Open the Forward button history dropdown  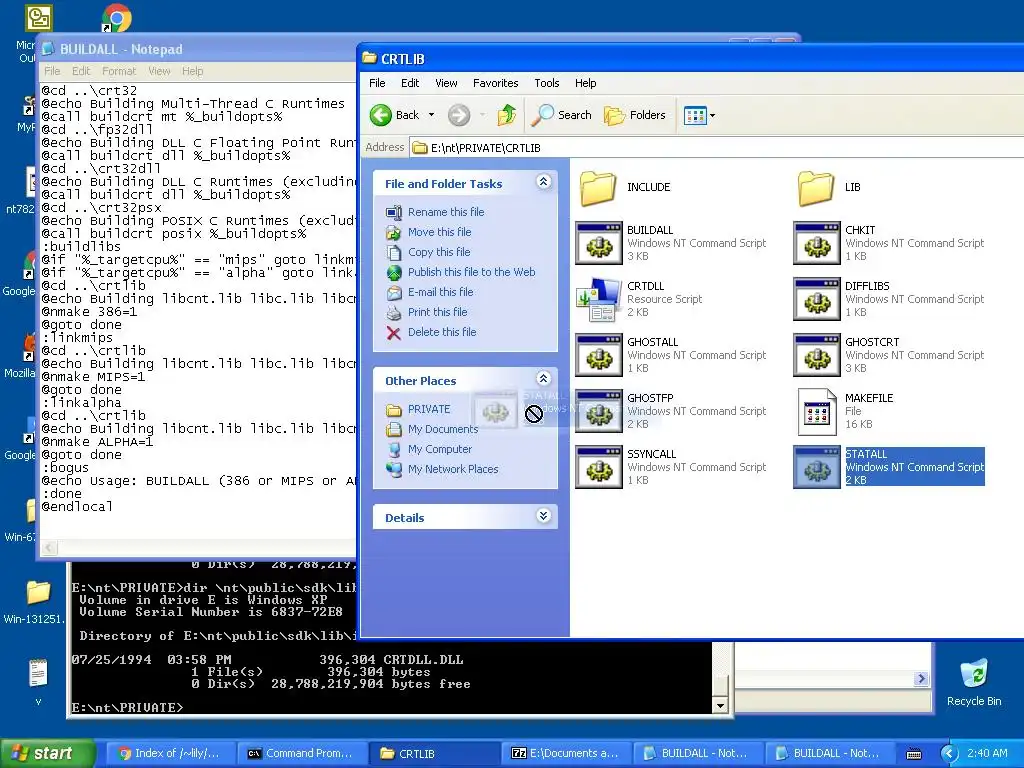click(483, 116)
